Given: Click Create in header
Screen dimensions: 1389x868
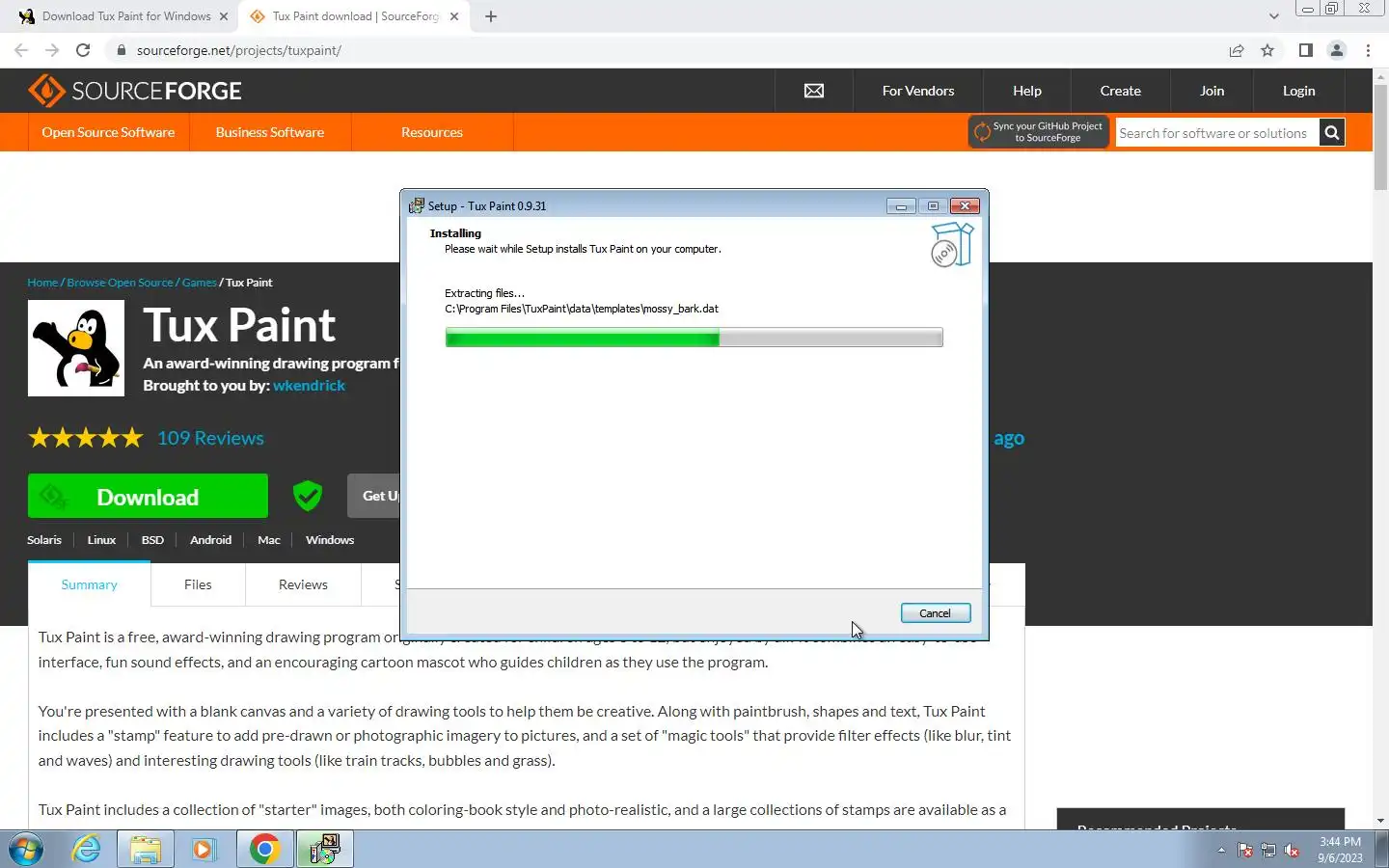Looking at the screenshot, I should [x=1121, y=91].
